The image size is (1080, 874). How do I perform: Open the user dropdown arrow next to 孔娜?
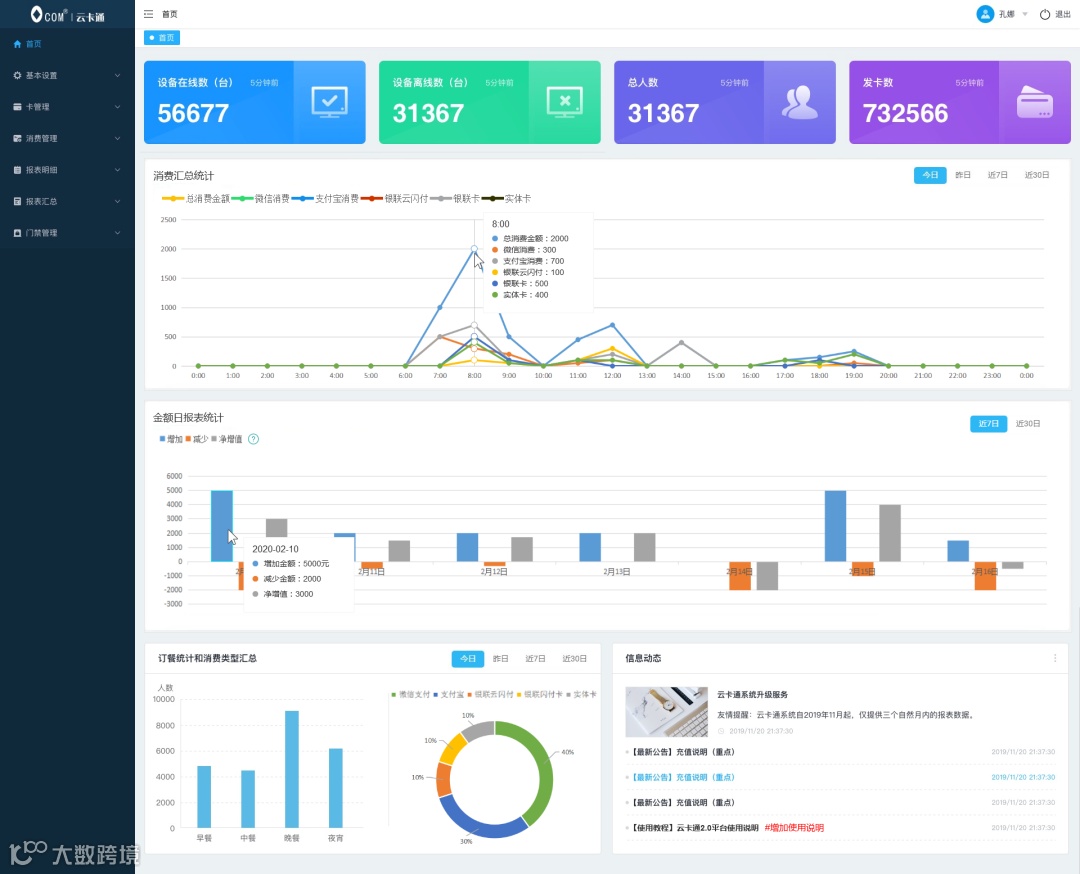[x=1025, y=14]
